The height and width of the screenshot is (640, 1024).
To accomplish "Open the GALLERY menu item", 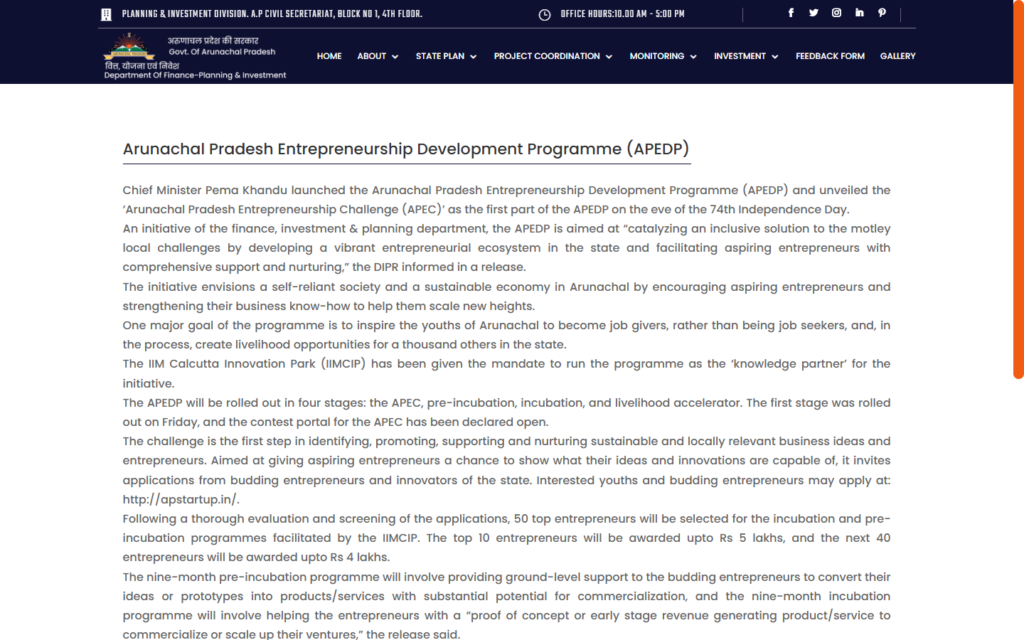I will point(897,56).
